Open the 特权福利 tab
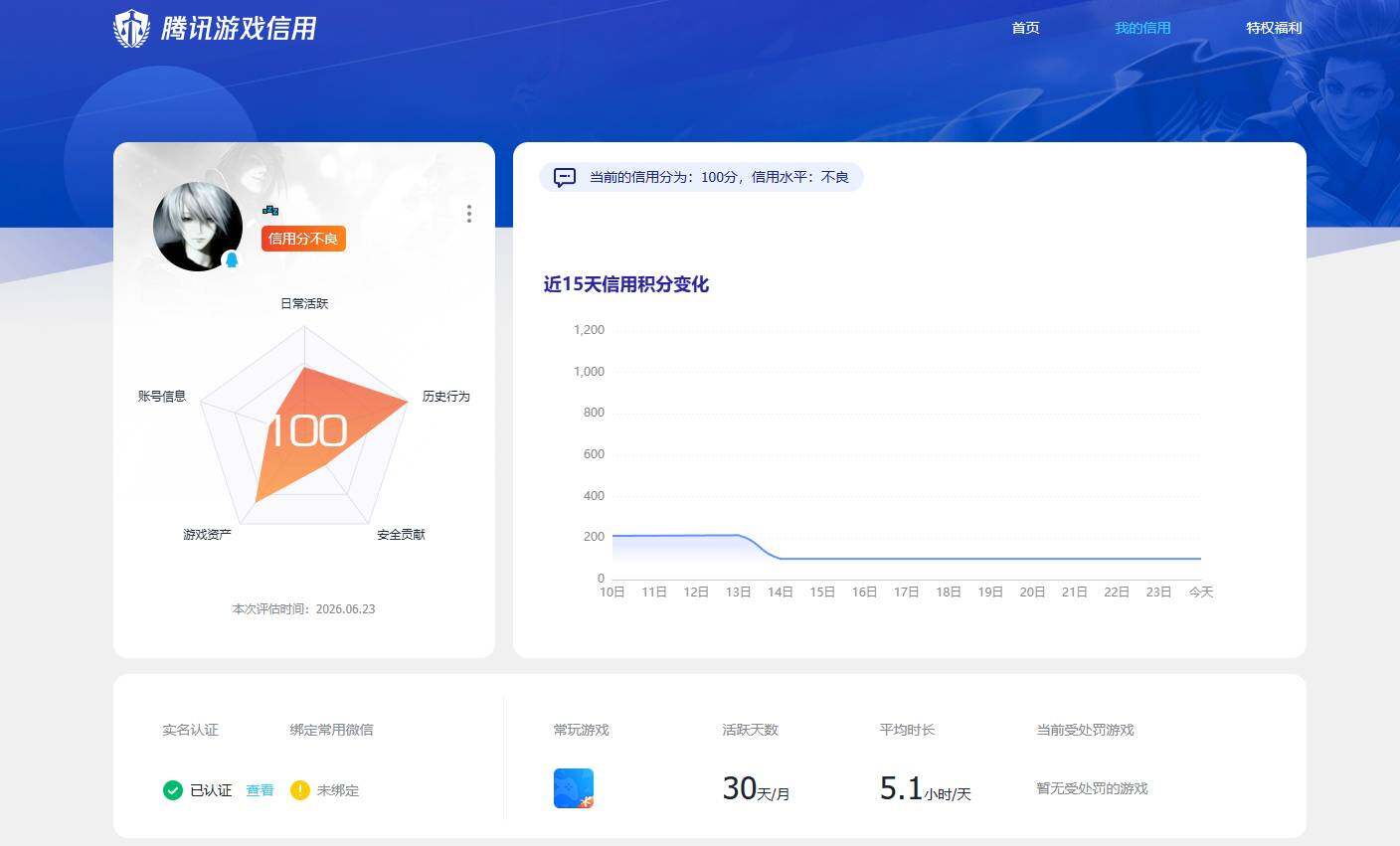1400x846 pixels. pos(1274,28)
